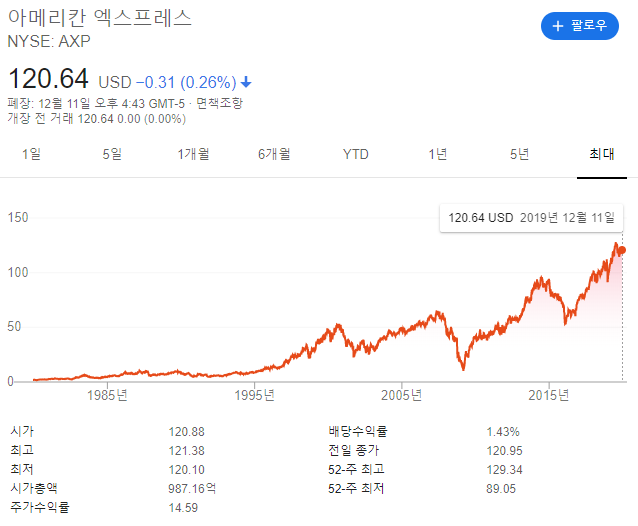Click the 1995년 axis label
The image size is (638, 526).
click(x=255, y=395)
